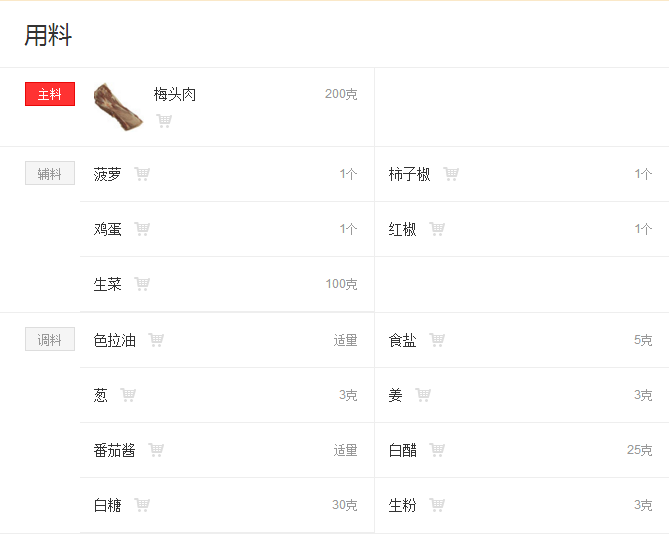Image resolution: width=669 pixels, height=534 pixels.
Task: Click the cart icon next to 葱
Action: coord(128,395)
